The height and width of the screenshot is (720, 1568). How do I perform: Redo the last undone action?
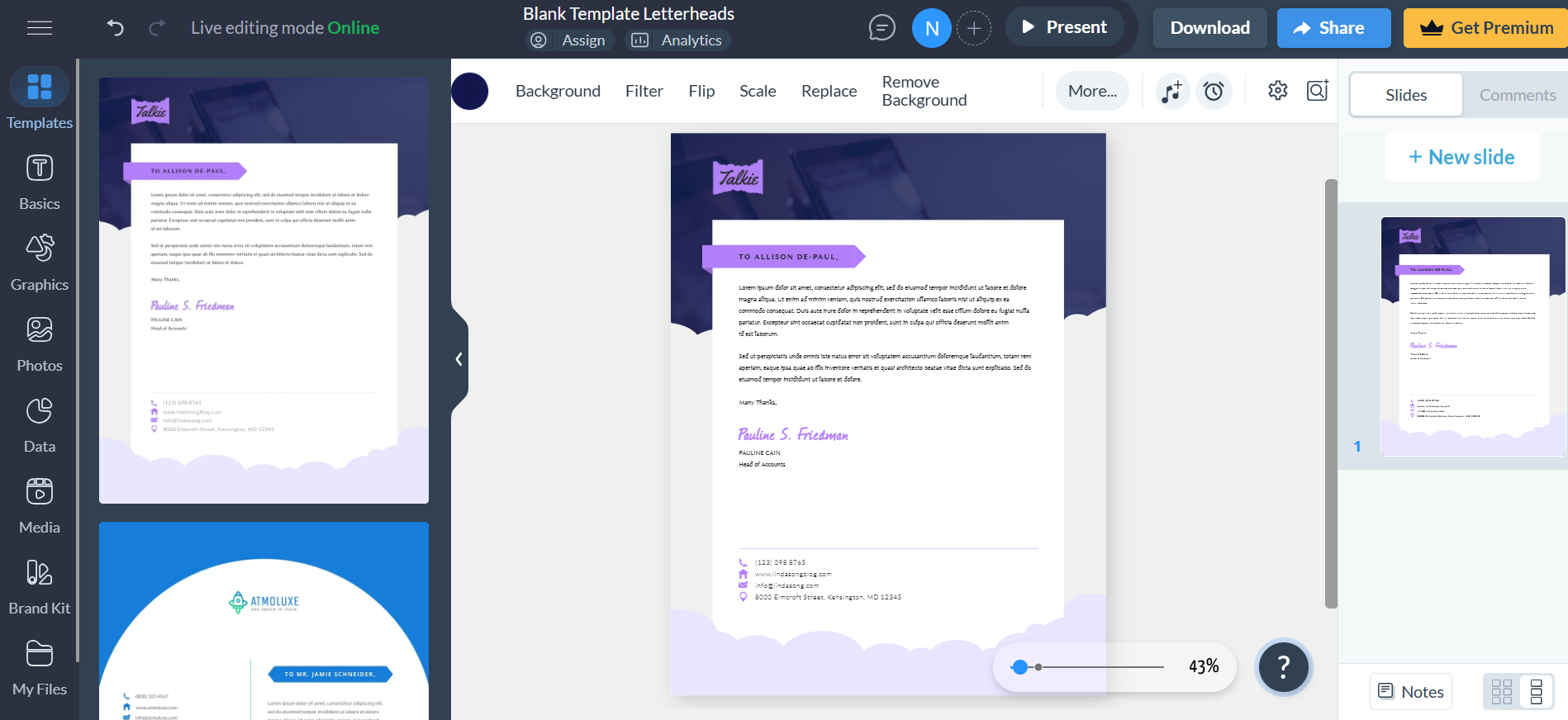[x=157, y=28]
